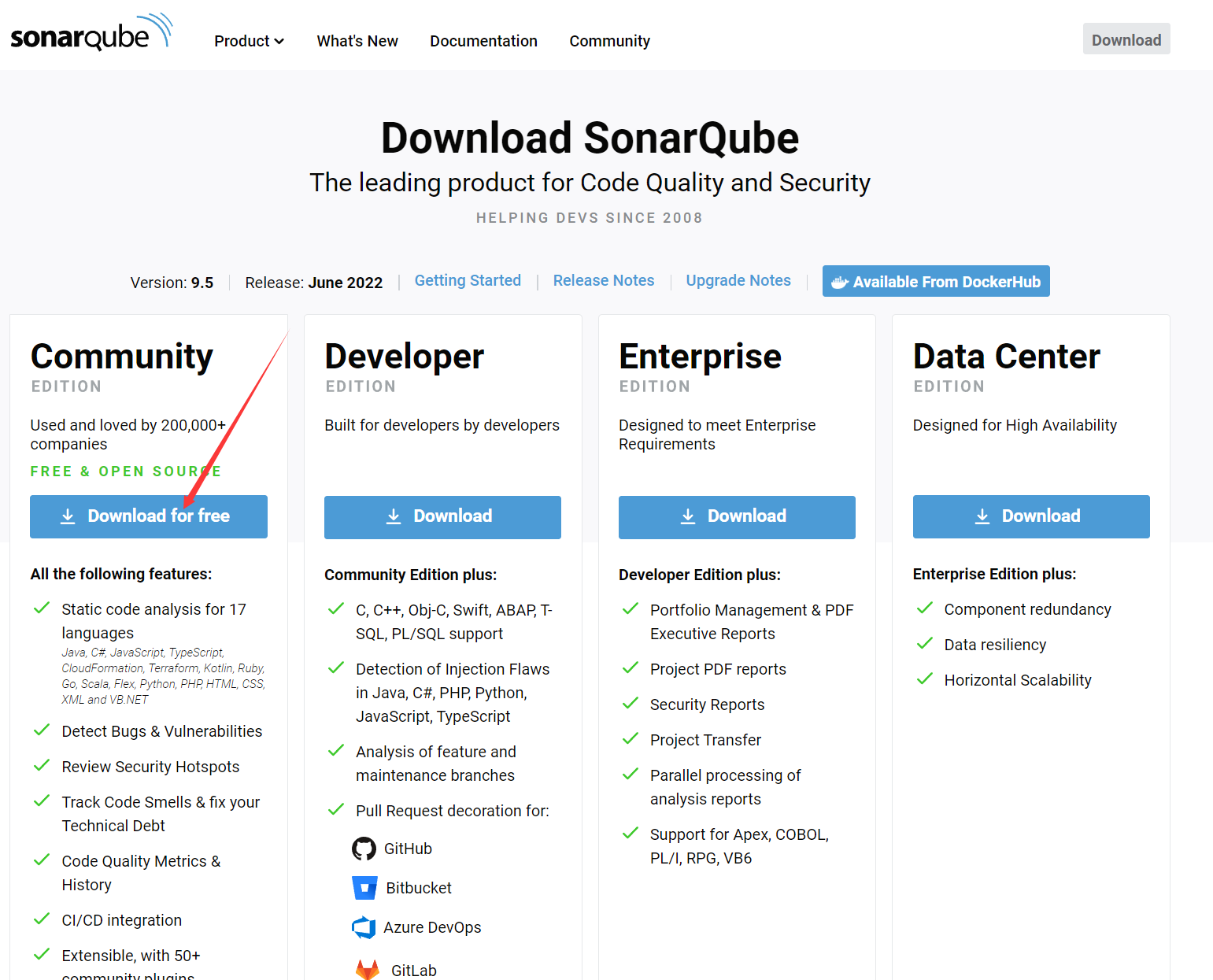1213x980 pixels.
Task: Click 'HELPING DEVS SINCE 2008' tagline
Action: [x=590, y=218]
